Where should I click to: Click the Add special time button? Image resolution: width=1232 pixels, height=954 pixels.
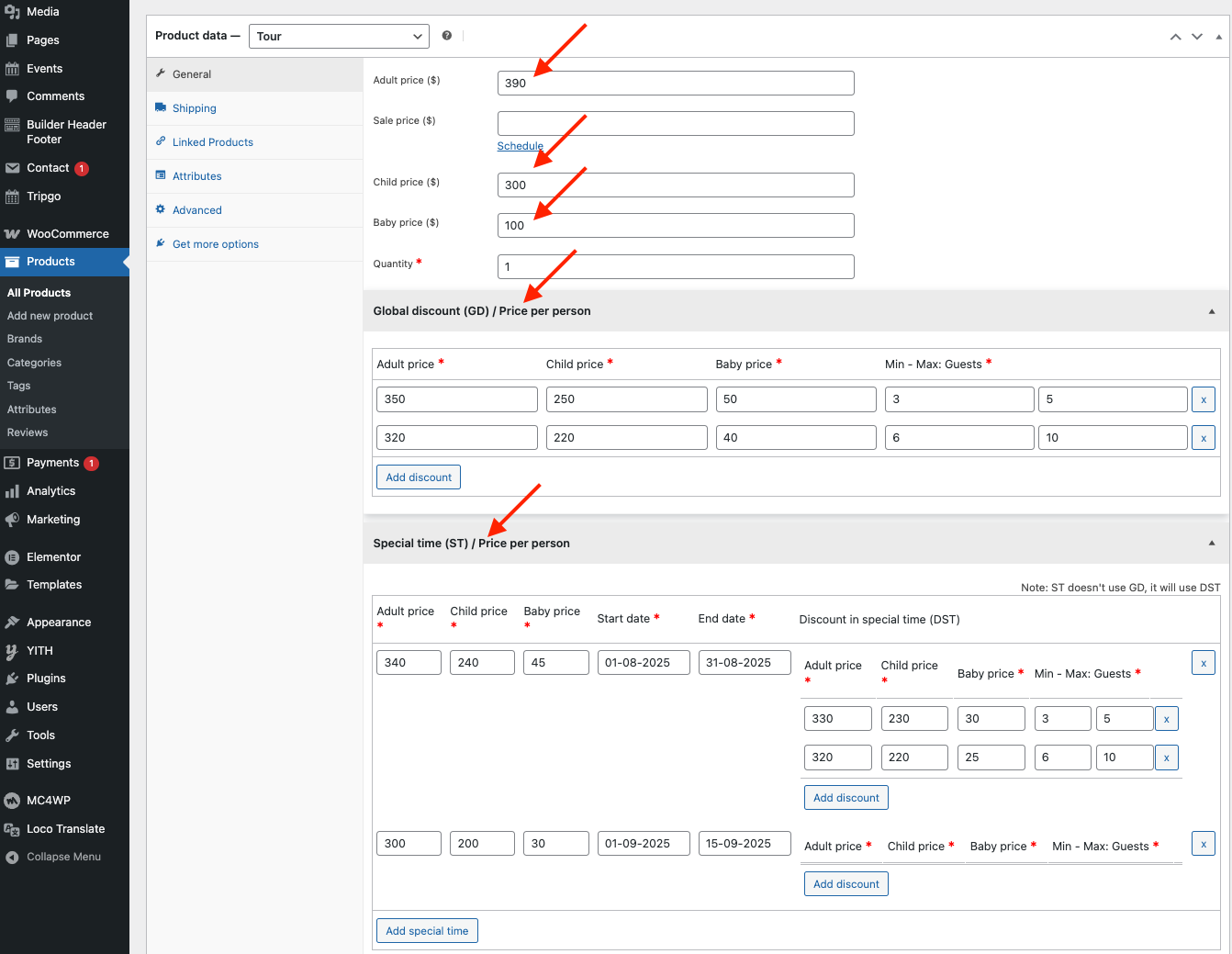(427, 931)
